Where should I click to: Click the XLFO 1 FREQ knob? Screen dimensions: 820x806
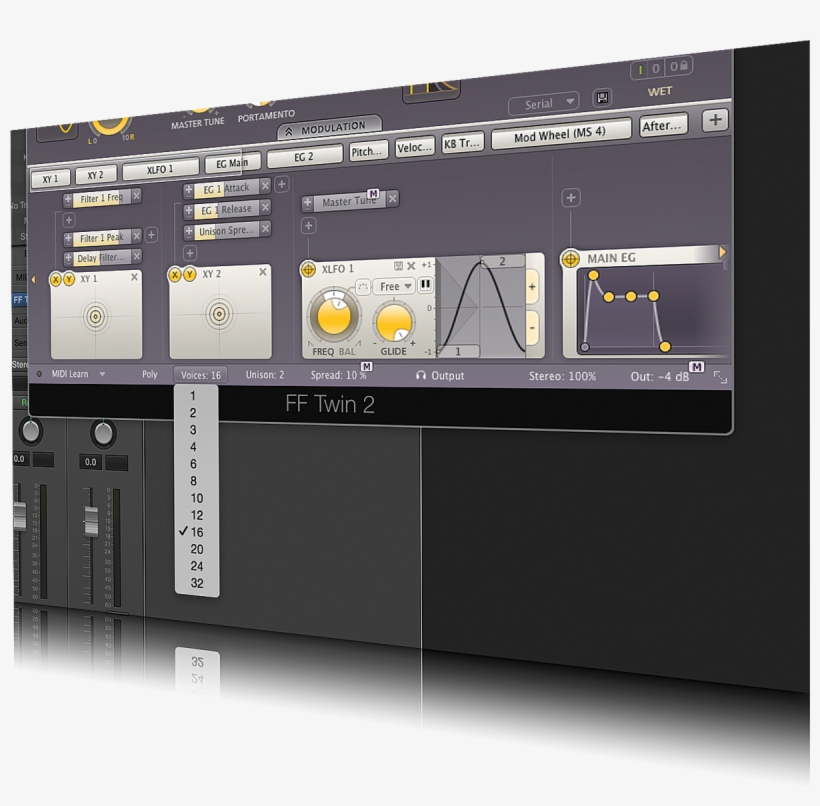pos(334,316)
